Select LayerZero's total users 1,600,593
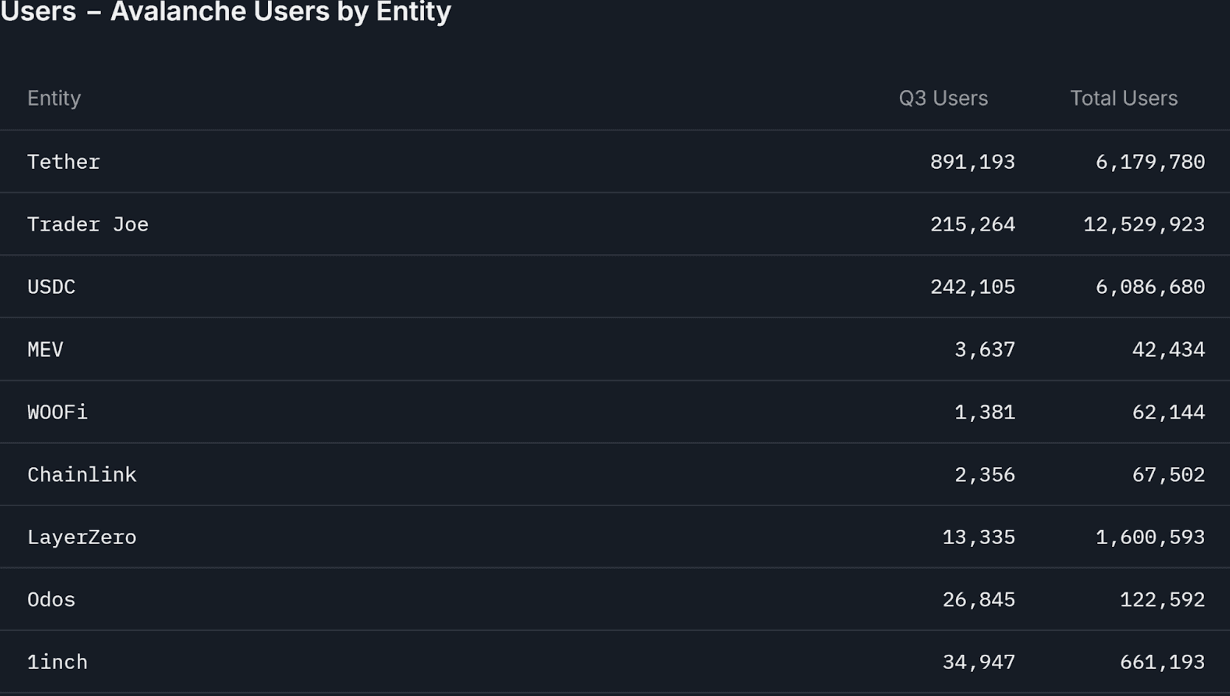1230x696 pixels. [x=1150, y=537]
